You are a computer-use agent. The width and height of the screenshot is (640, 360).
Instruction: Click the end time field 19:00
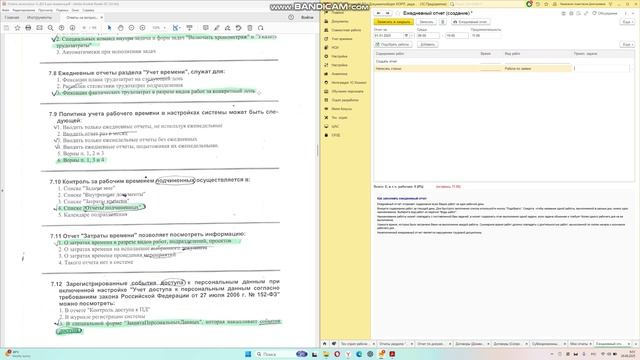pos(456,36)
